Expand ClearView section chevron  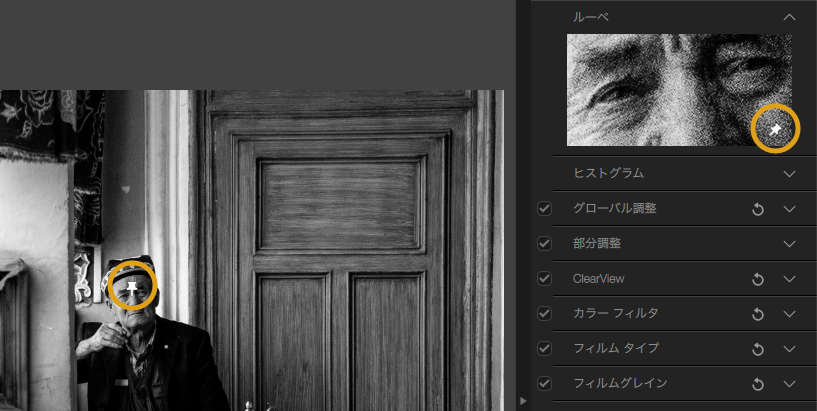coord(789,279)
